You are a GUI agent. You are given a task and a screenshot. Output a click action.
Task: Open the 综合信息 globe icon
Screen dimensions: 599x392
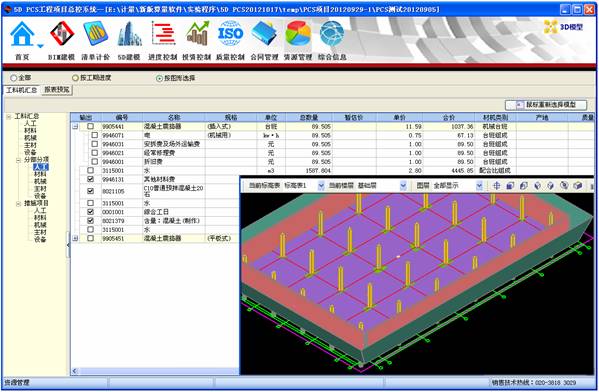[x=332, y=34]
